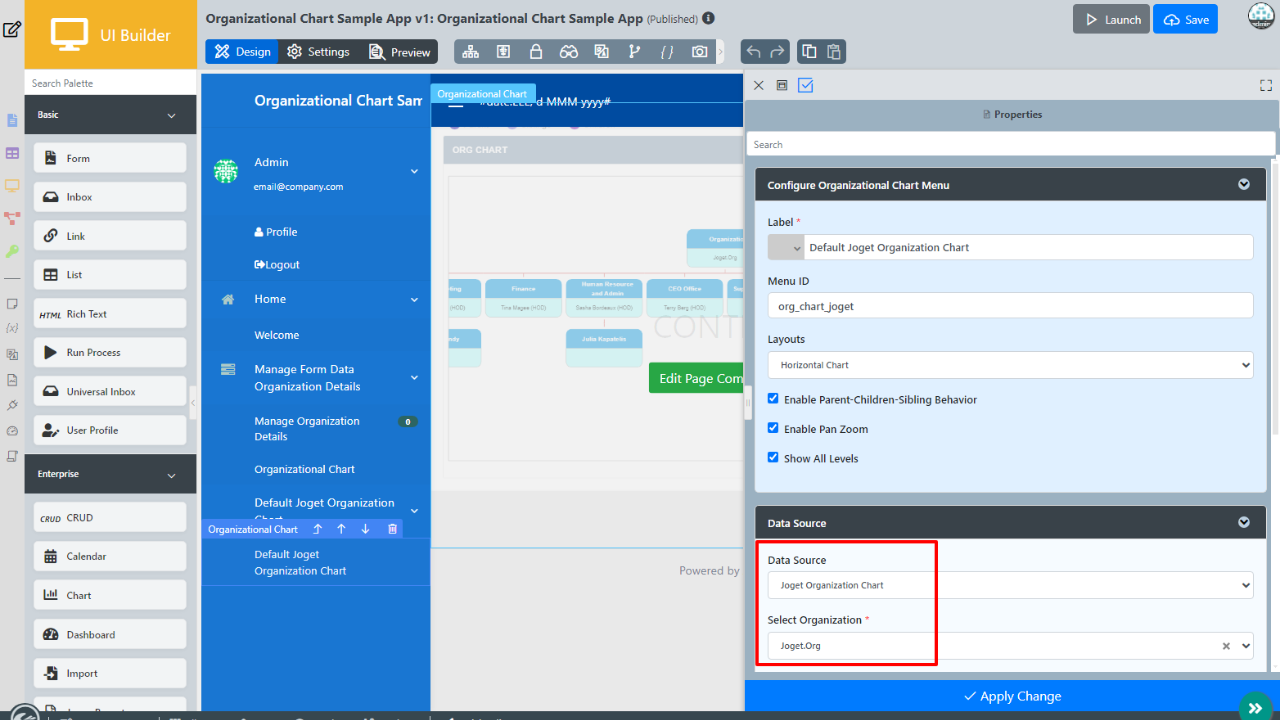Open the process builder icon in left sidebar
This screenshot has width=1280, height=720.
(12, 217)
